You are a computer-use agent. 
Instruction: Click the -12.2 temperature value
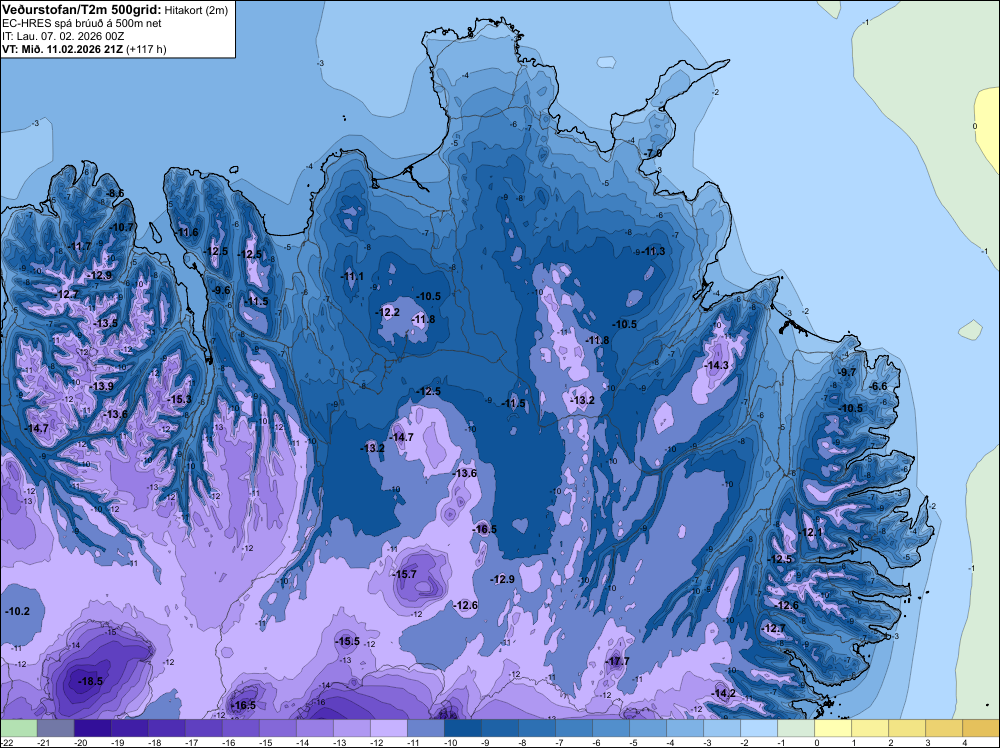(388, 312)
